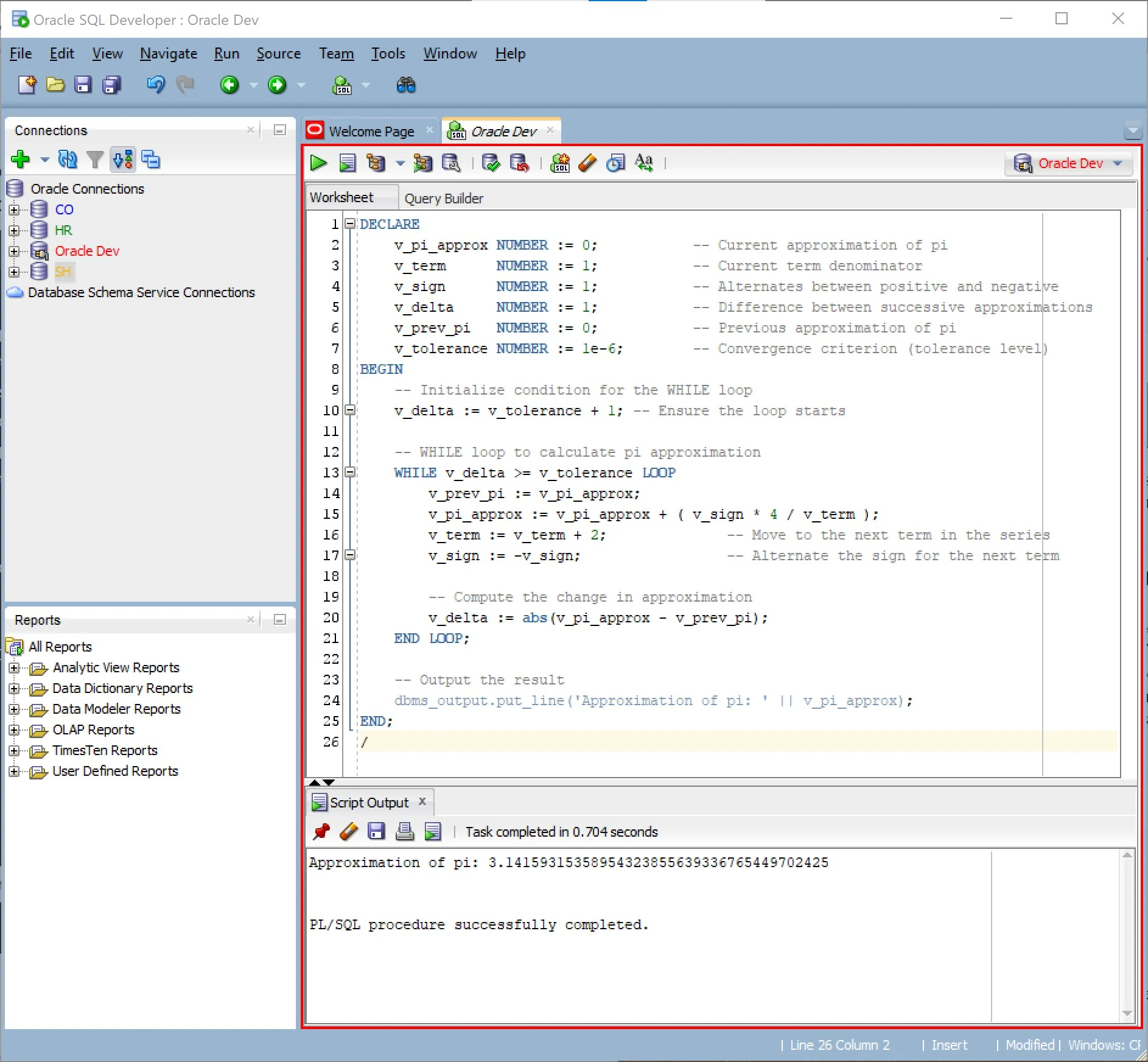Click the Rollback icon in worksheet toolbar

(519, 163)
